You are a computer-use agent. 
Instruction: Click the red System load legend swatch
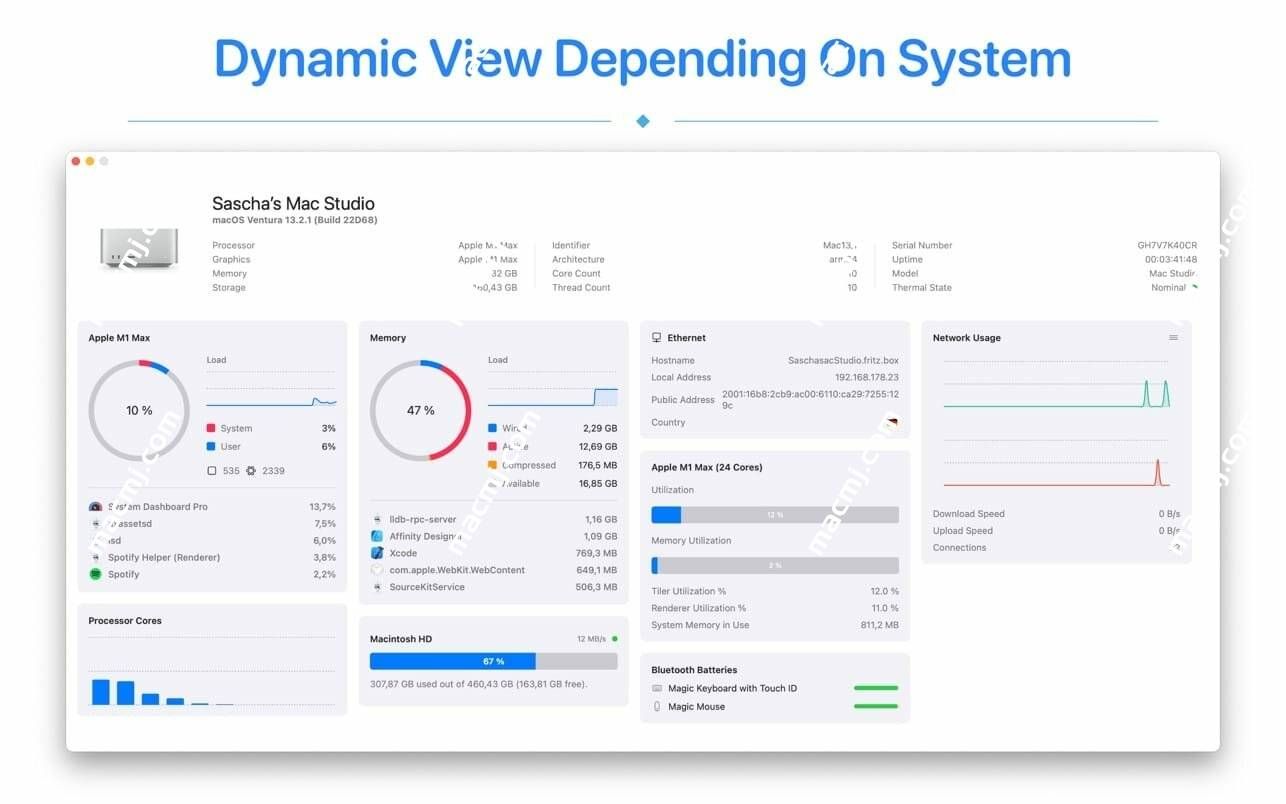[x=211, y=428]
